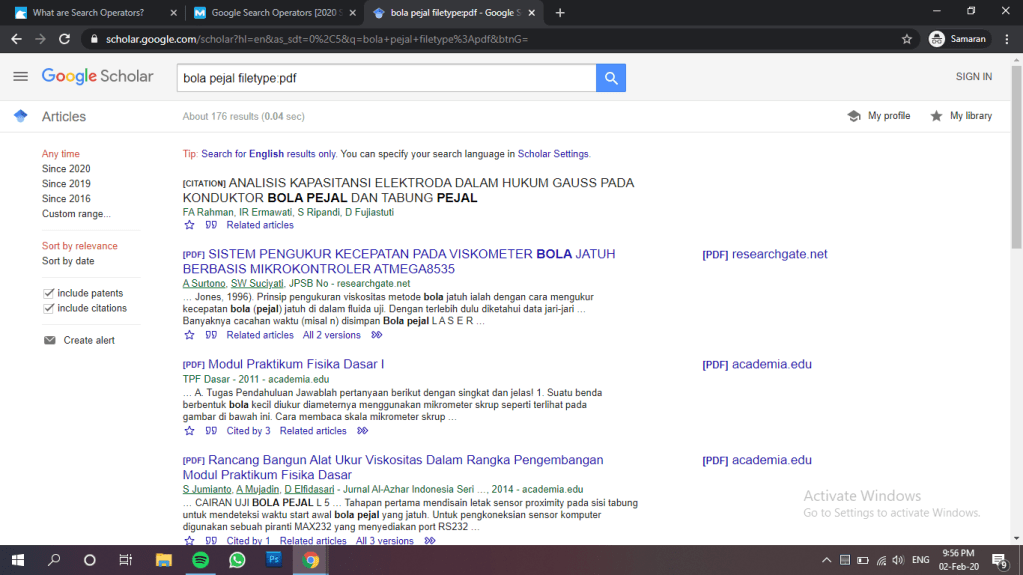Click the My profile graduation cap icon

point(853,116)
